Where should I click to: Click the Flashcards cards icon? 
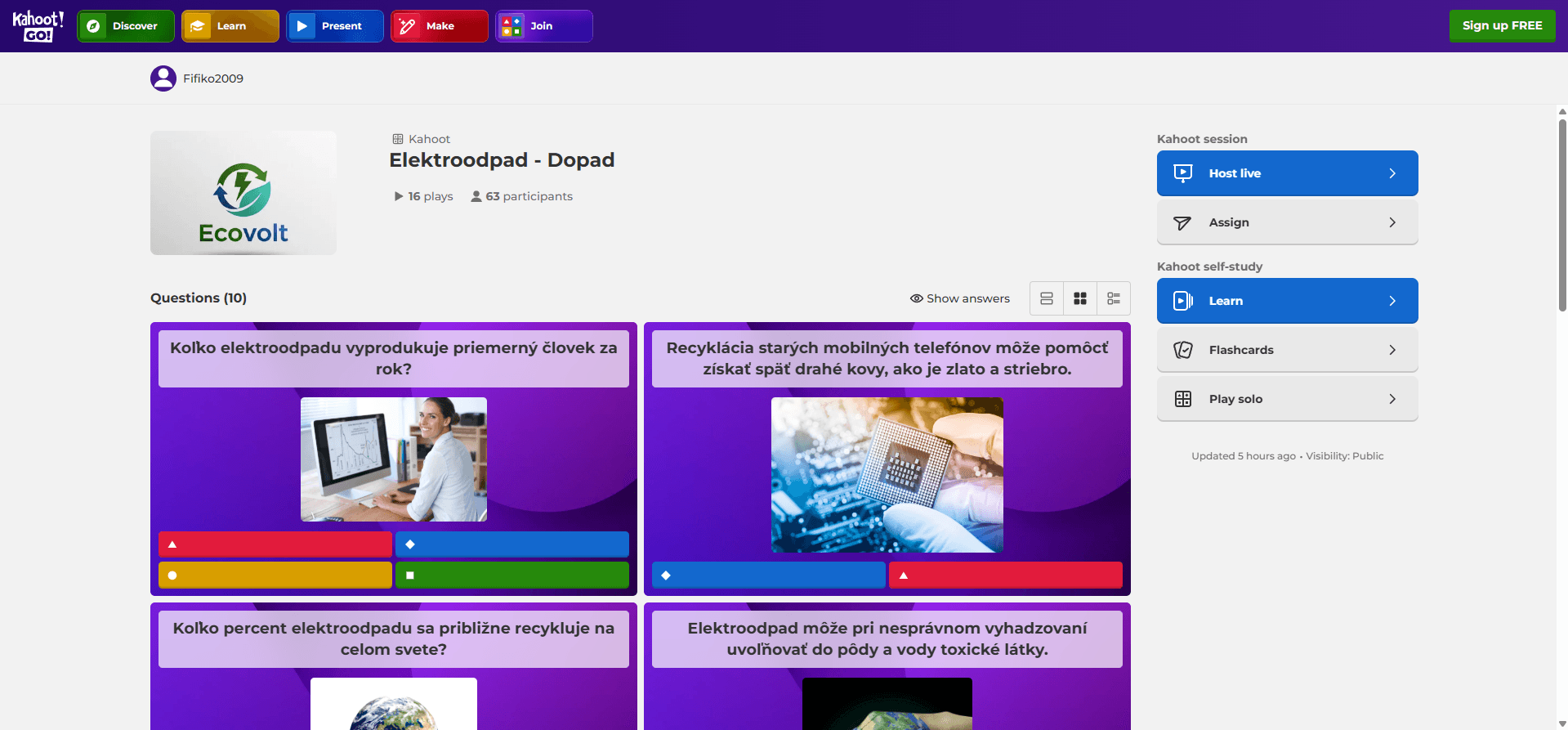pyautogui.click(x=1182, y=350)
